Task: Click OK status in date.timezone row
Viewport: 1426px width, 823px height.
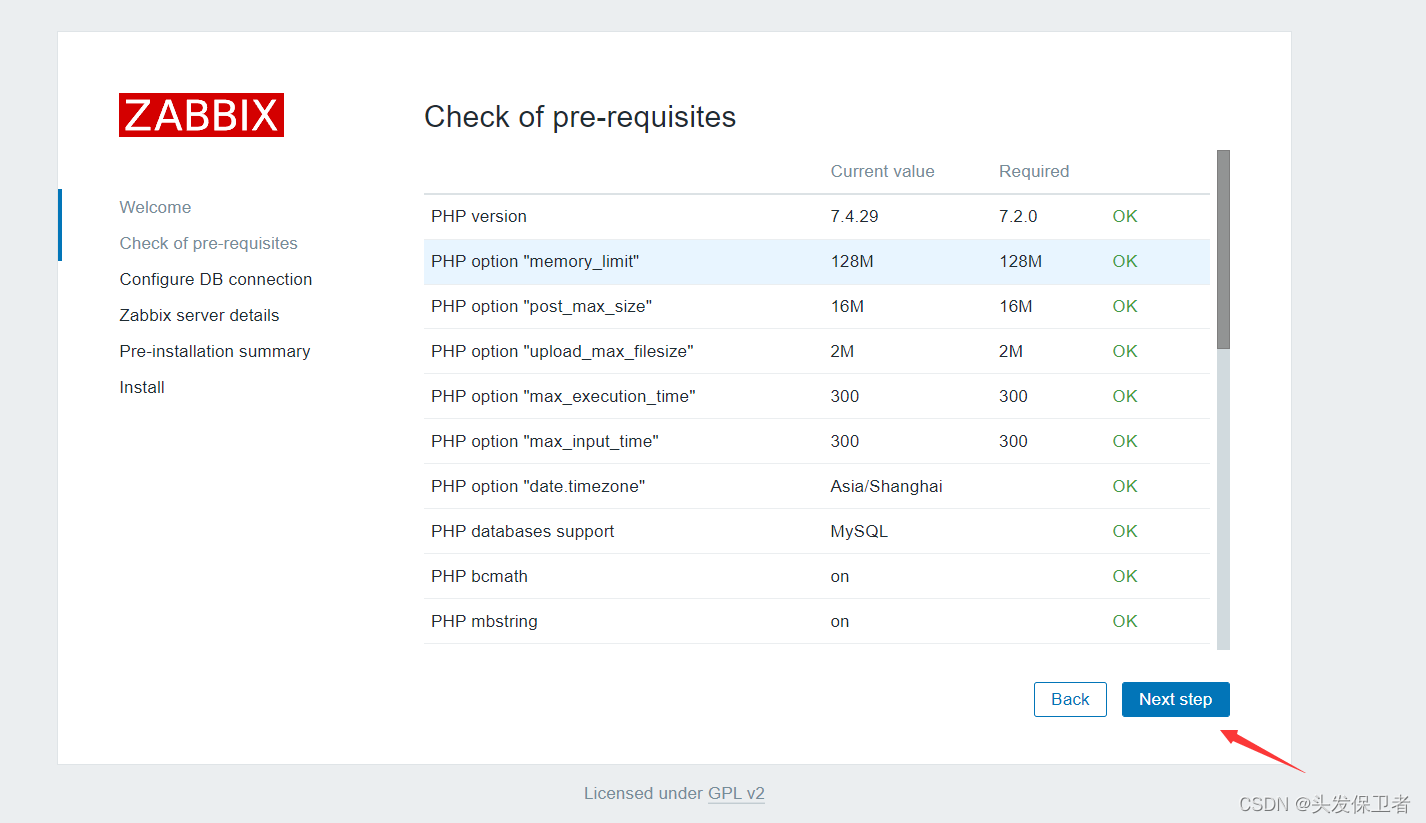Action: tap(1125, 486)
